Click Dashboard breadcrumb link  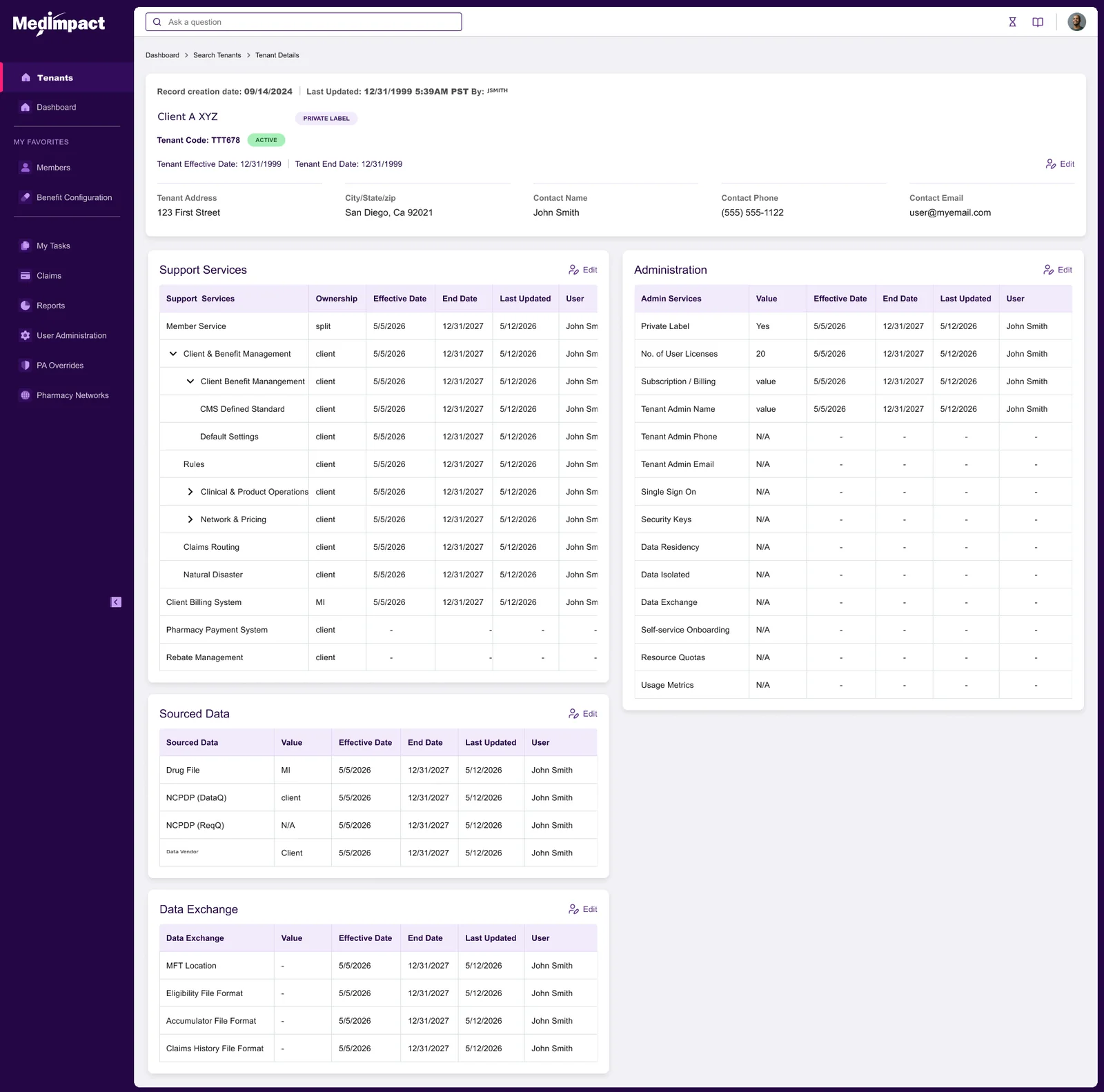click(x=162, y=55)
